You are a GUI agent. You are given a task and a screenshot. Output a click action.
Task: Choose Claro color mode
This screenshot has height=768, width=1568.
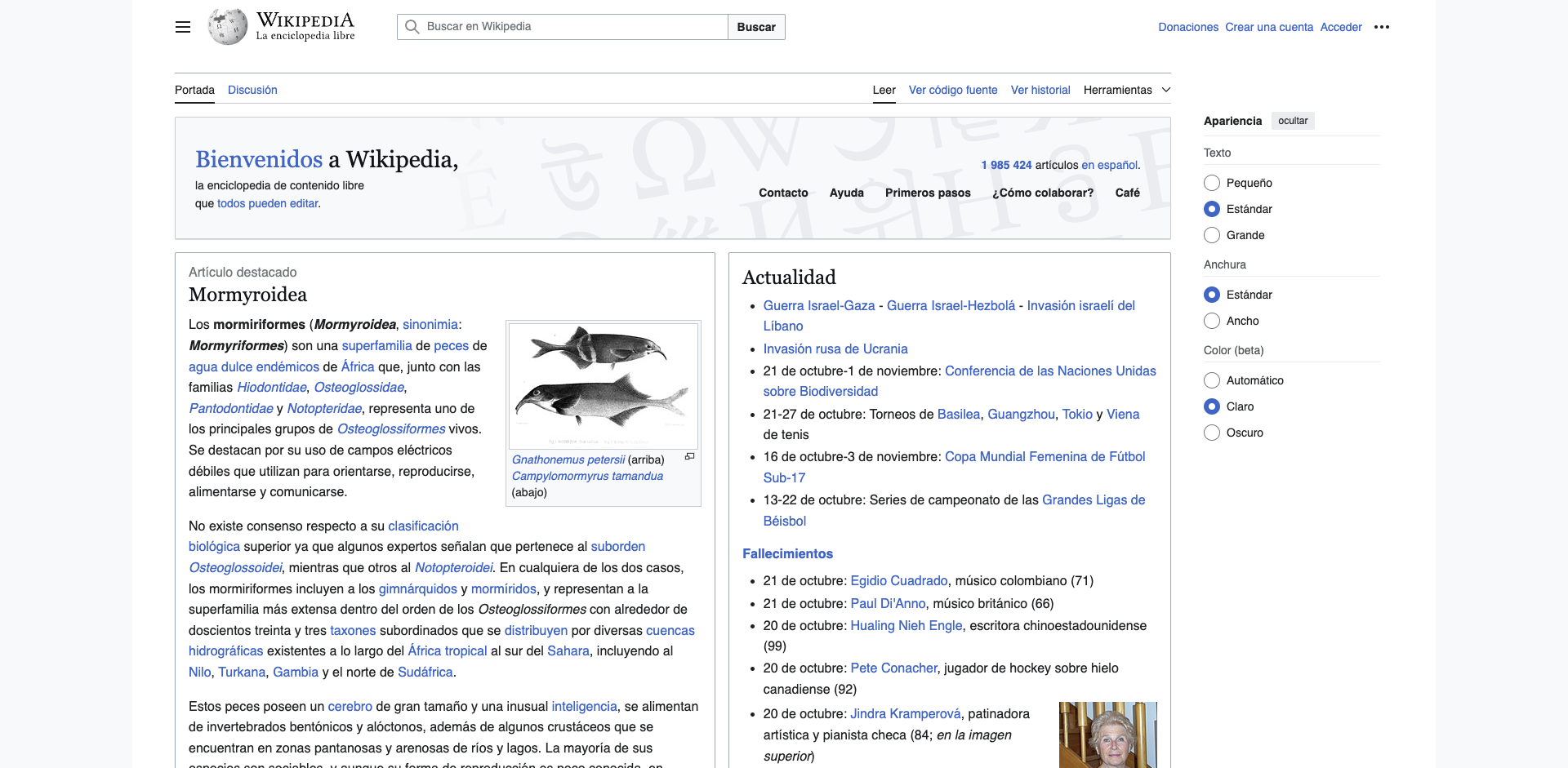point(1212,406)
